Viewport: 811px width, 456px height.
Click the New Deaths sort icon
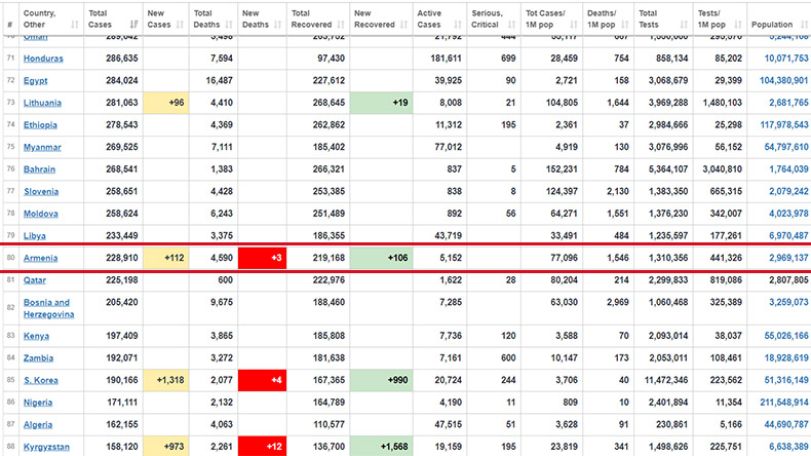click(277, 24)
